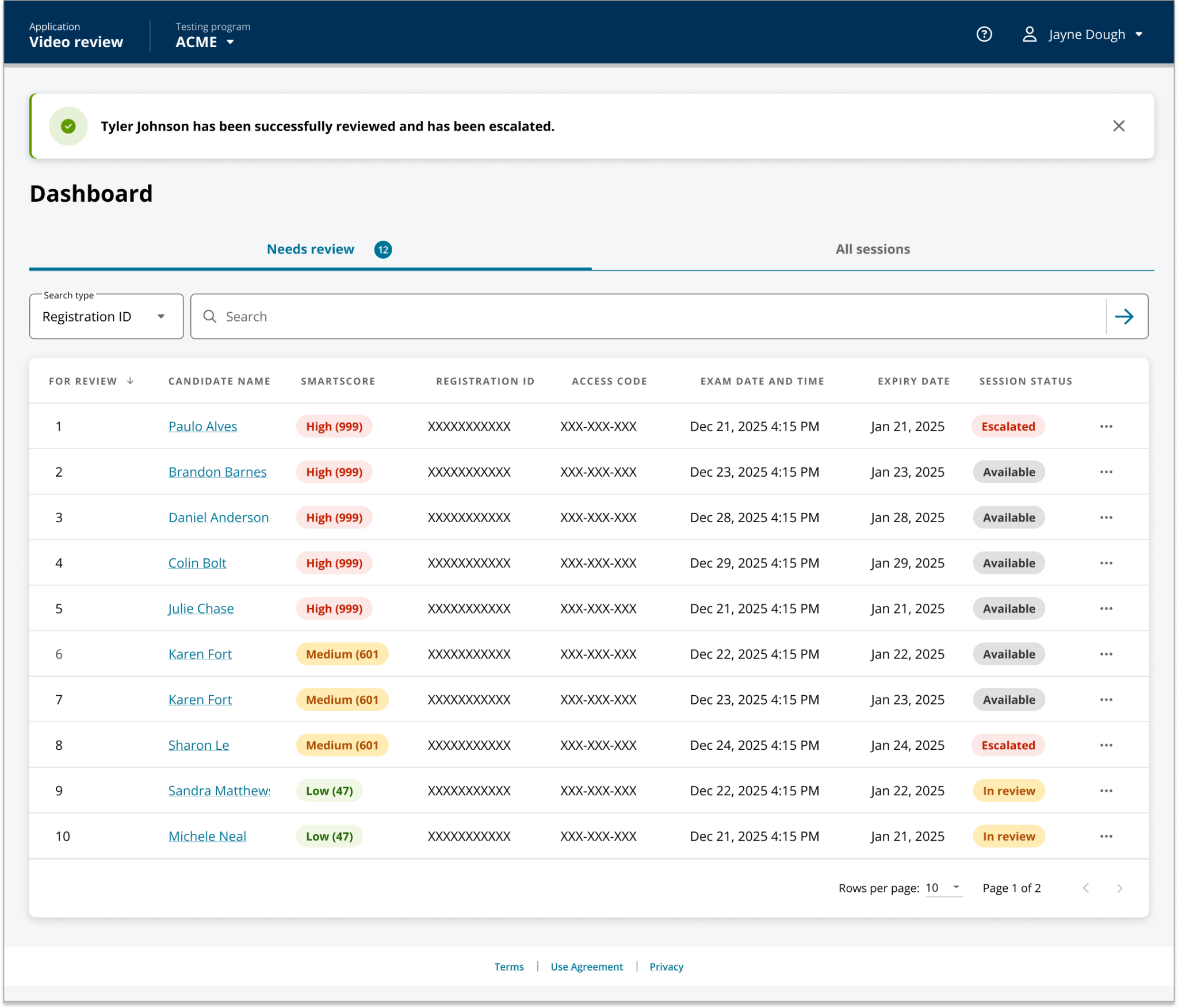1178x1008 pixels.
Task: Click the green success checkmark icon
Action: tap(68, 126)
